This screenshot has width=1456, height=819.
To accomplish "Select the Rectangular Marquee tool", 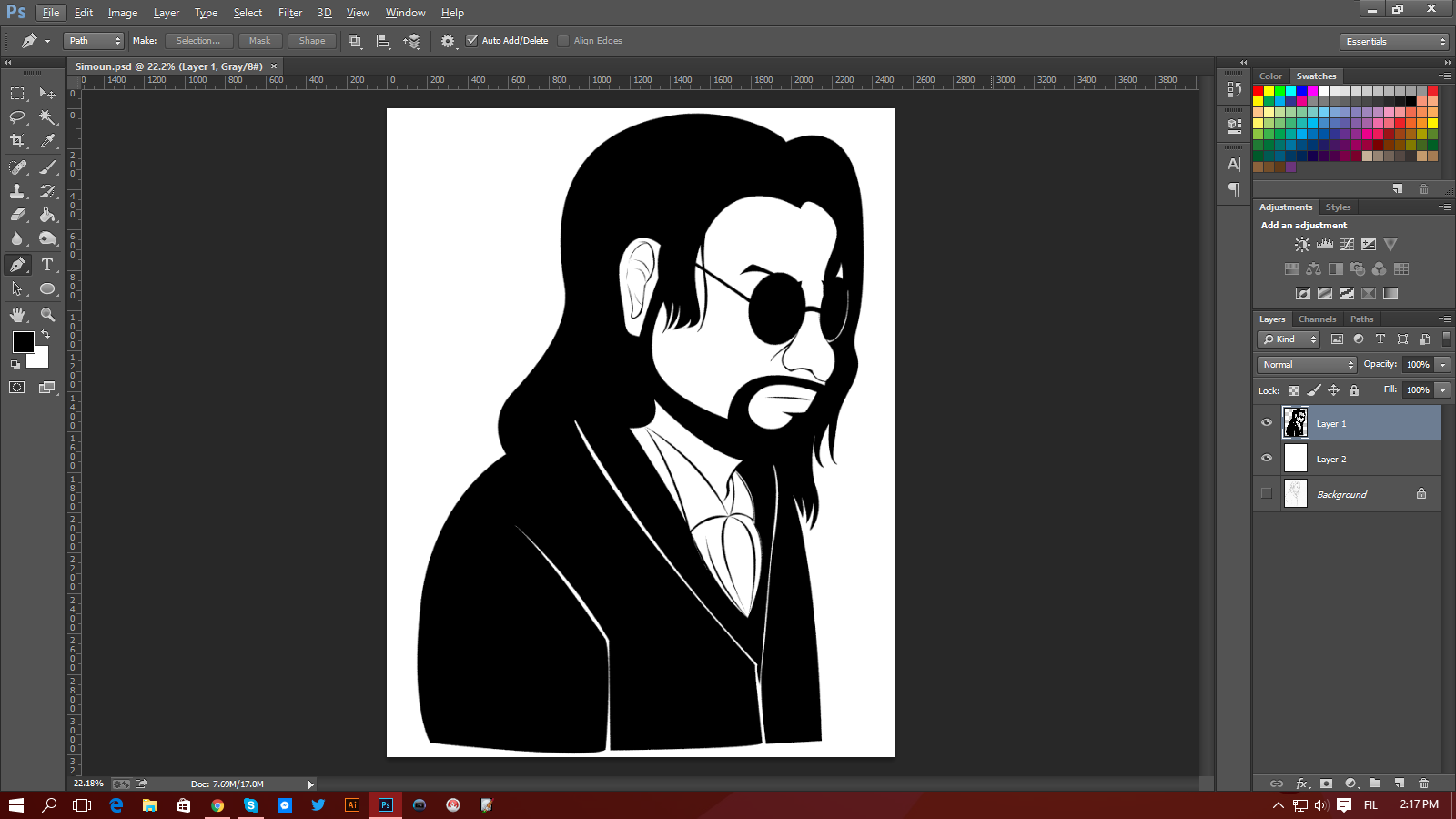I will click(17, 94).
